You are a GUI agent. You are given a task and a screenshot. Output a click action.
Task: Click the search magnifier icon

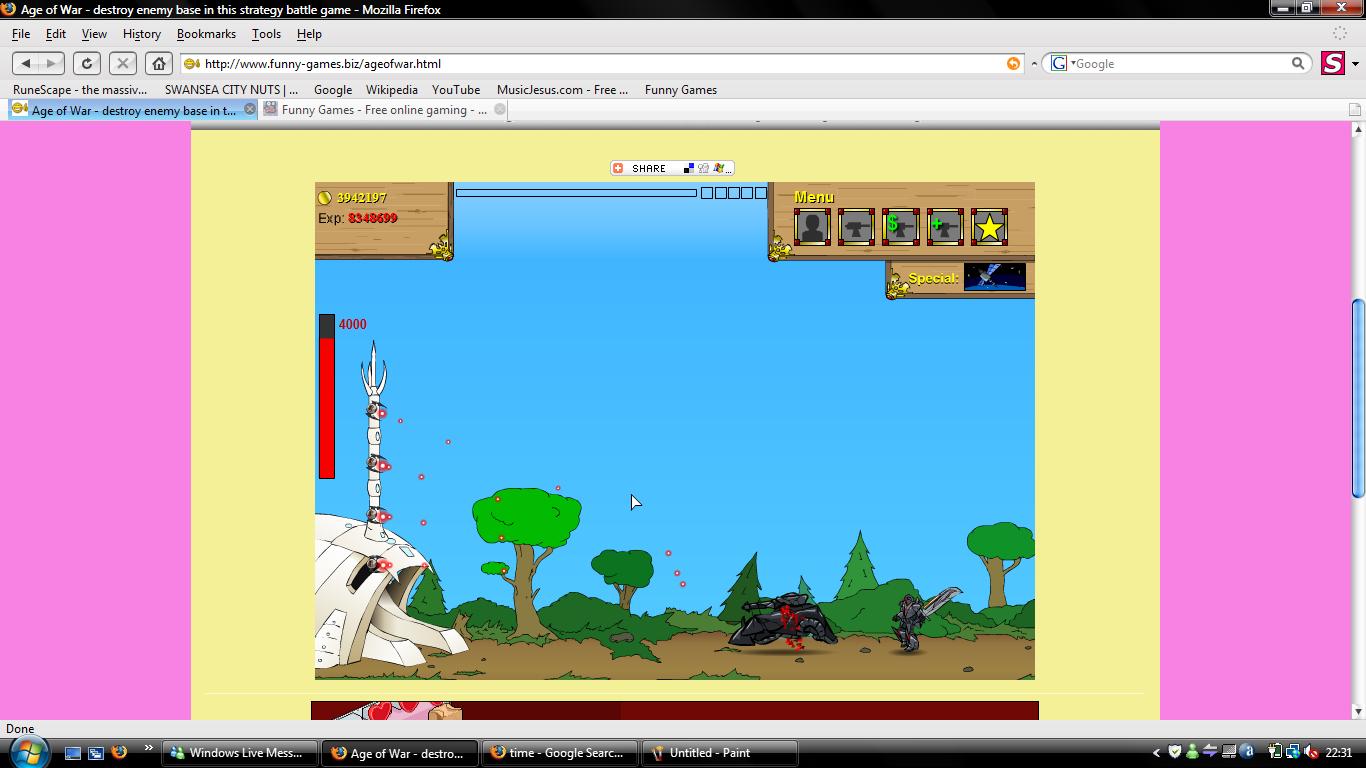tap(1298, 63)
